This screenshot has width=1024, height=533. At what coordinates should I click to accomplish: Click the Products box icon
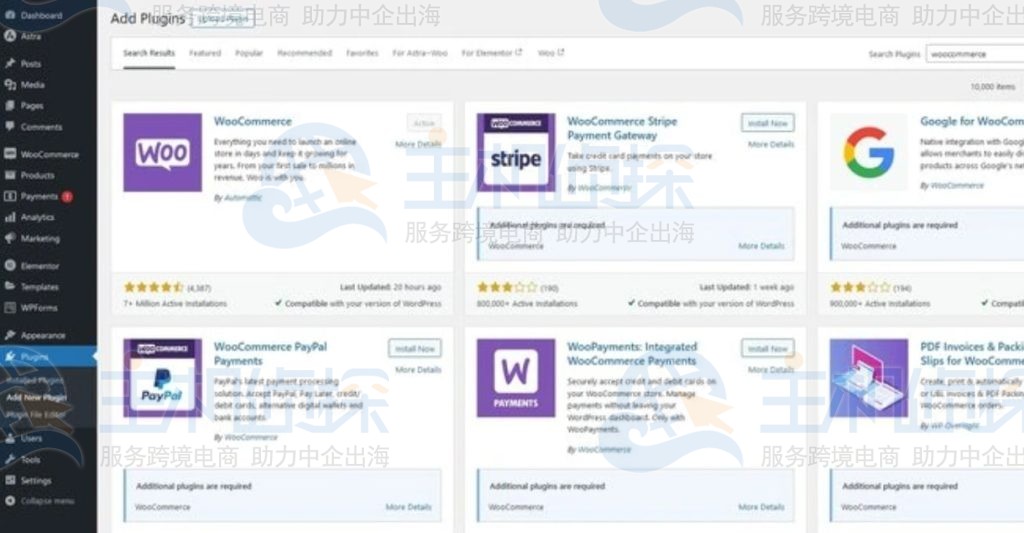tap(10, 174)
